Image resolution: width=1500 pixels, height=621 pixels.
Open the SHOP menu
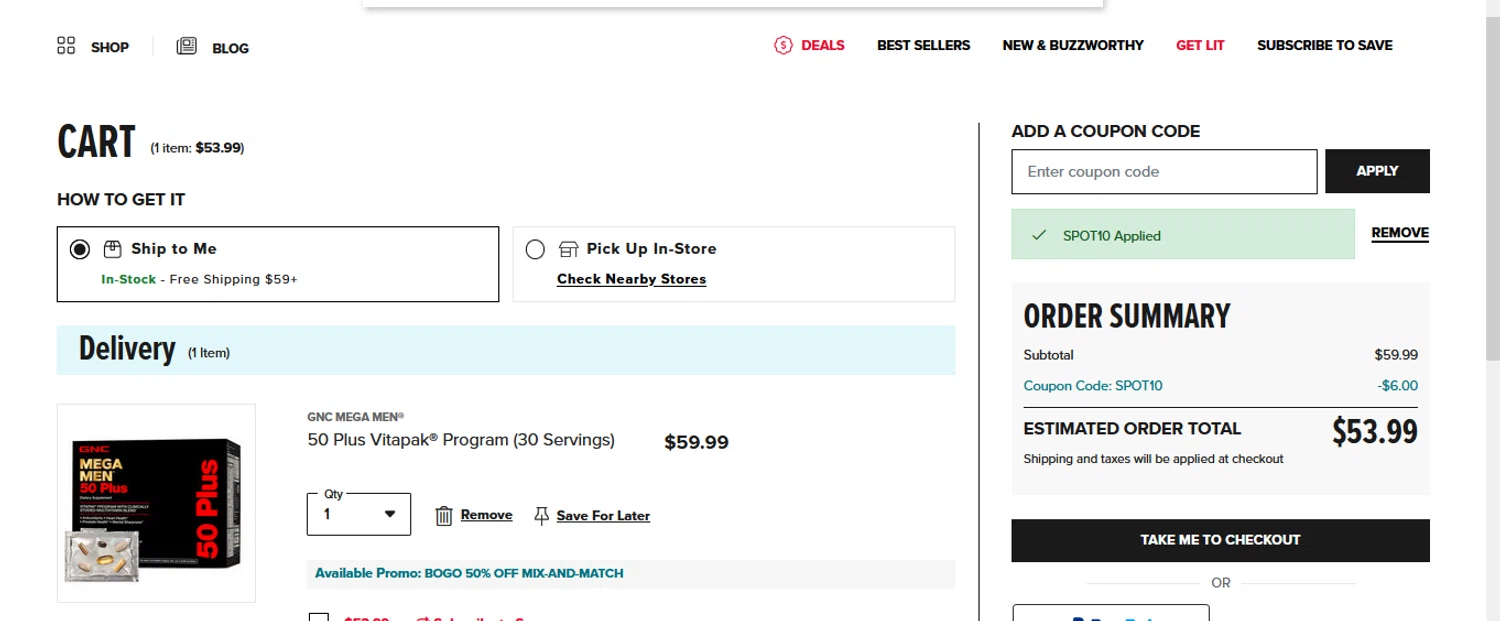(x=109, y=47)
